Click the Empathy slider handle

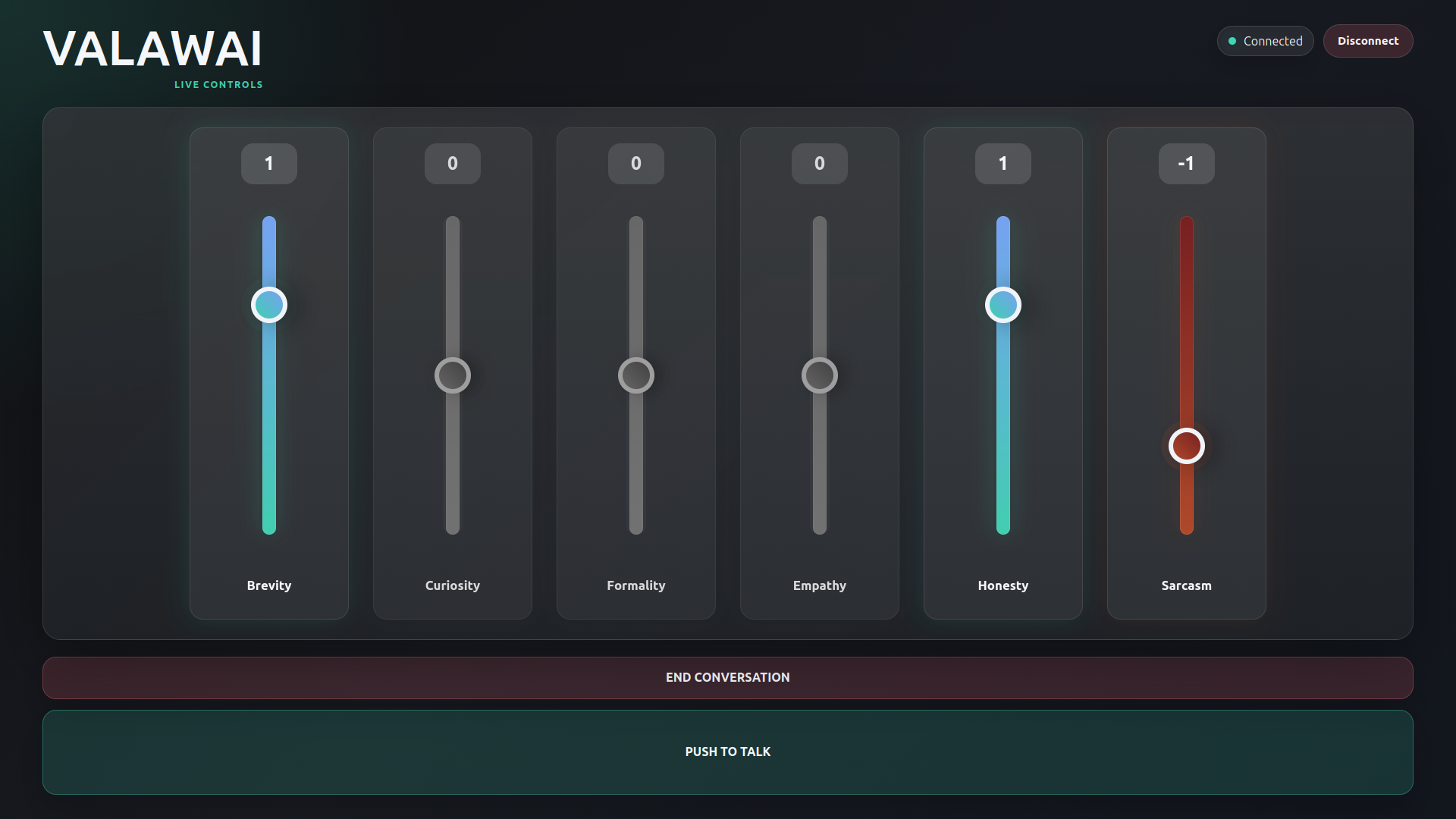tap(820, 375)
